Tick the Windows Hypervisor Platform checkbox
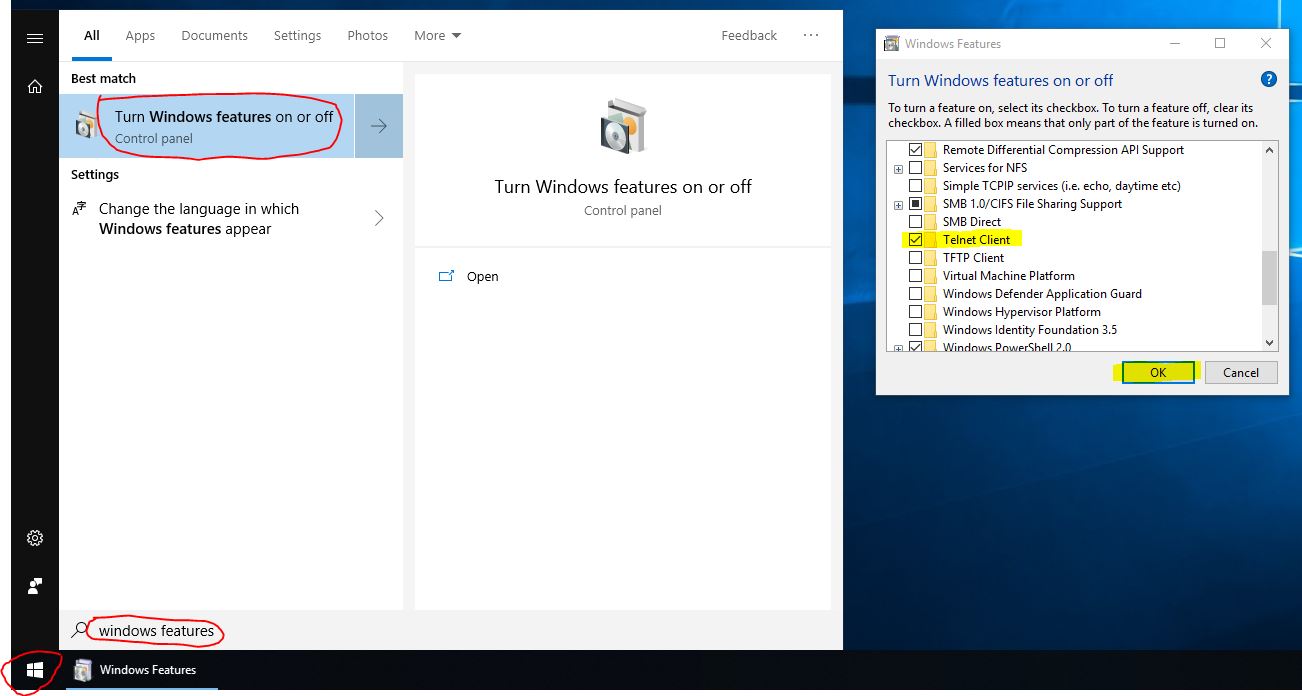Image resolution: width=1302 pixels, height=696 pixels. pos(915,312)
